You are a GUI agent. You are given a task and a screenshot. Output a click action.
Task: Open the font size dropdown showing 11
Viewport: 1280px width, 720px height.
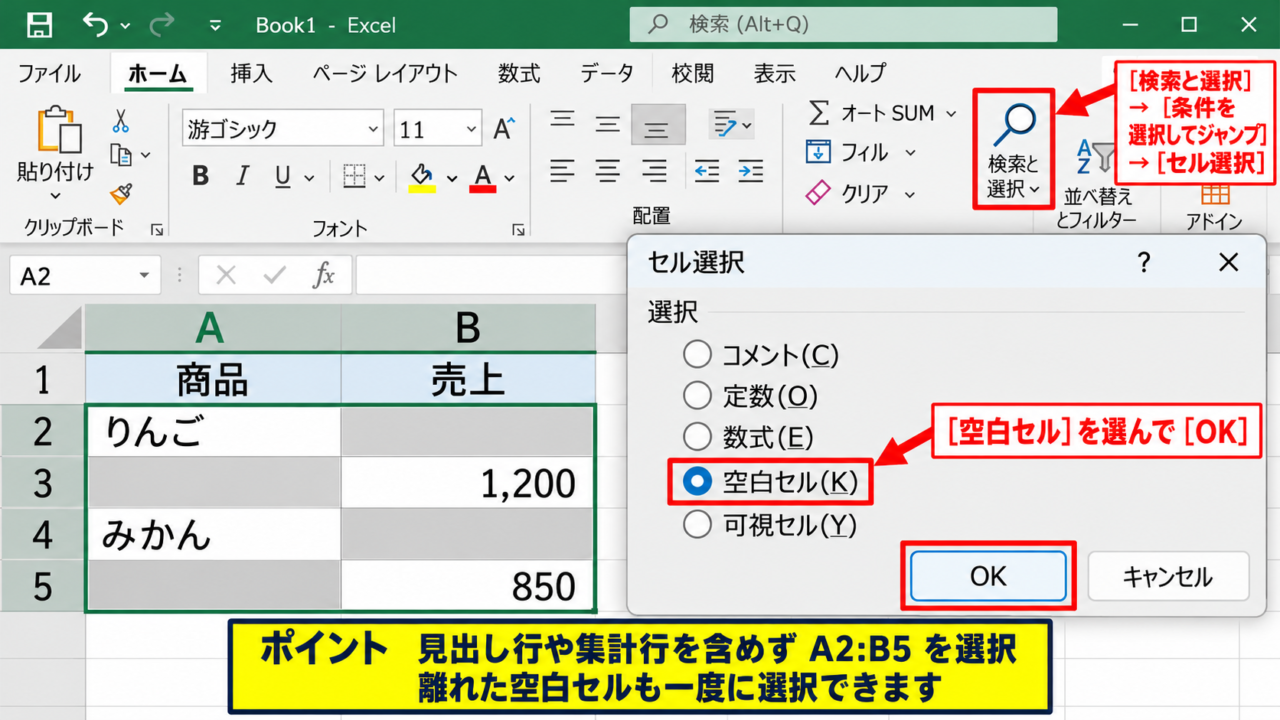pyautogui.click(x=472, y=129)
